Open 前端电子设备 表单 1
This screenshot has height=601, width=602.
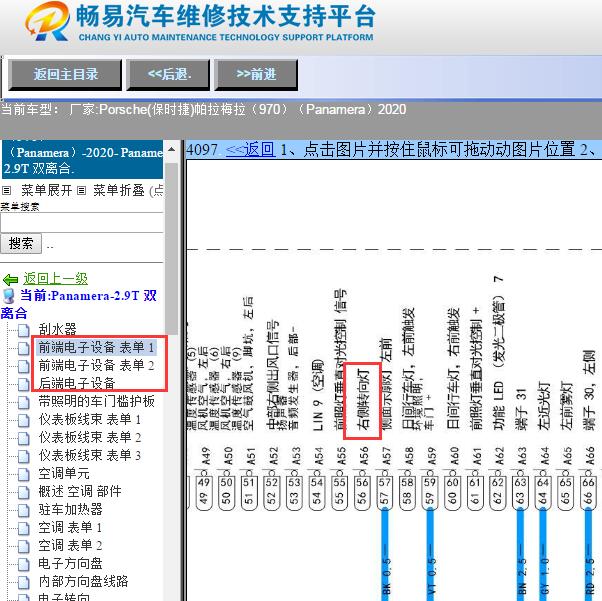point(96,347)
